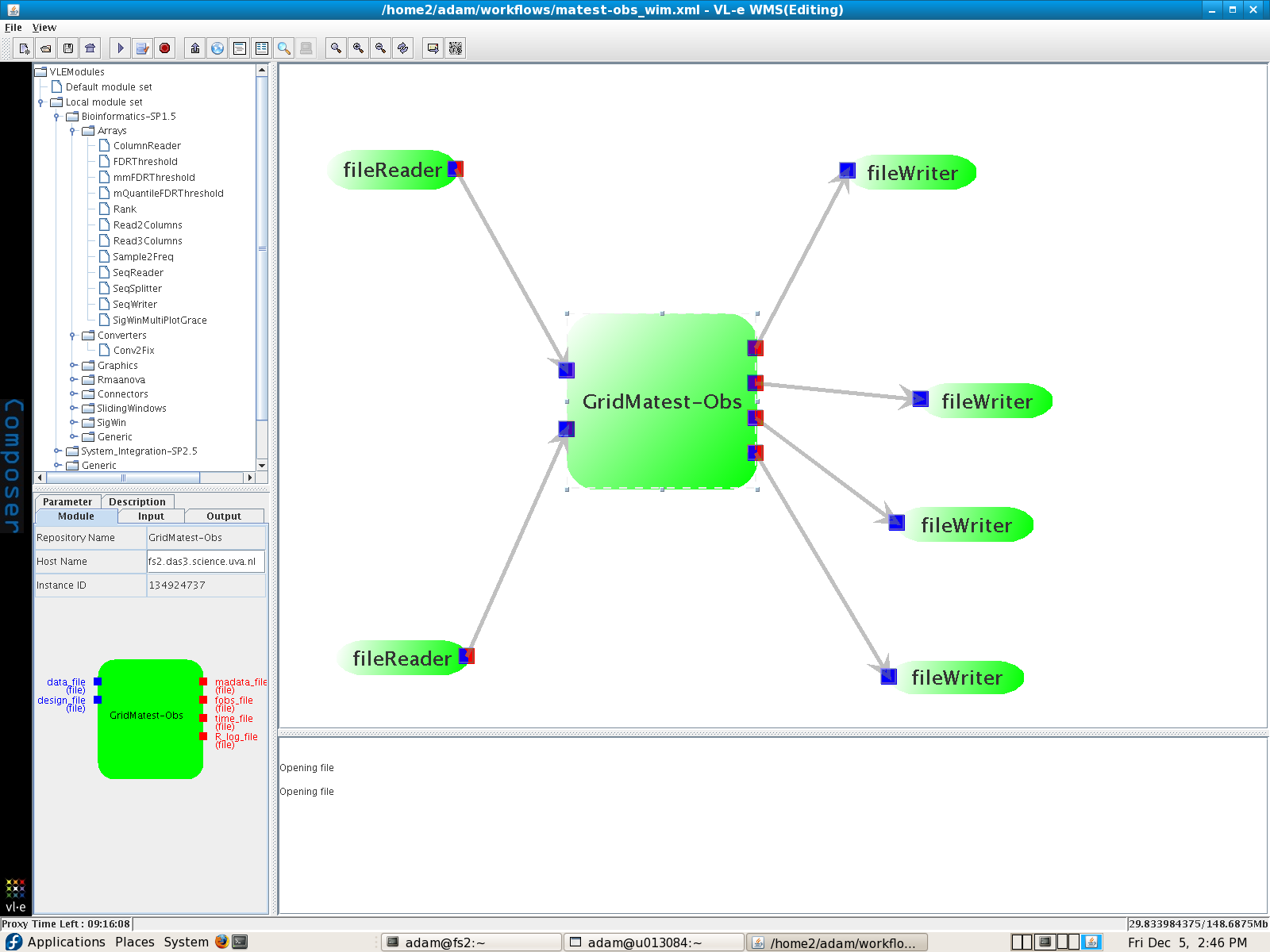This screenshot has height=952, width=1270.
Task: Open the Firefox launcher in the taskbar
Action: [x=221, y=942]
